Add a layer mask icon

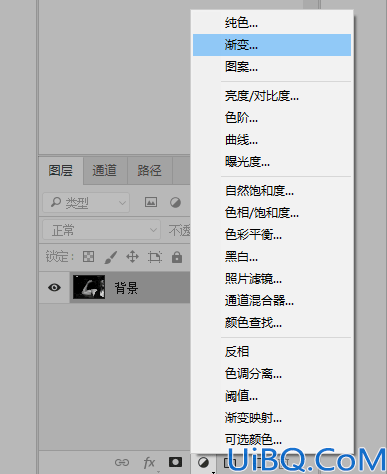[x=176, y=462]
